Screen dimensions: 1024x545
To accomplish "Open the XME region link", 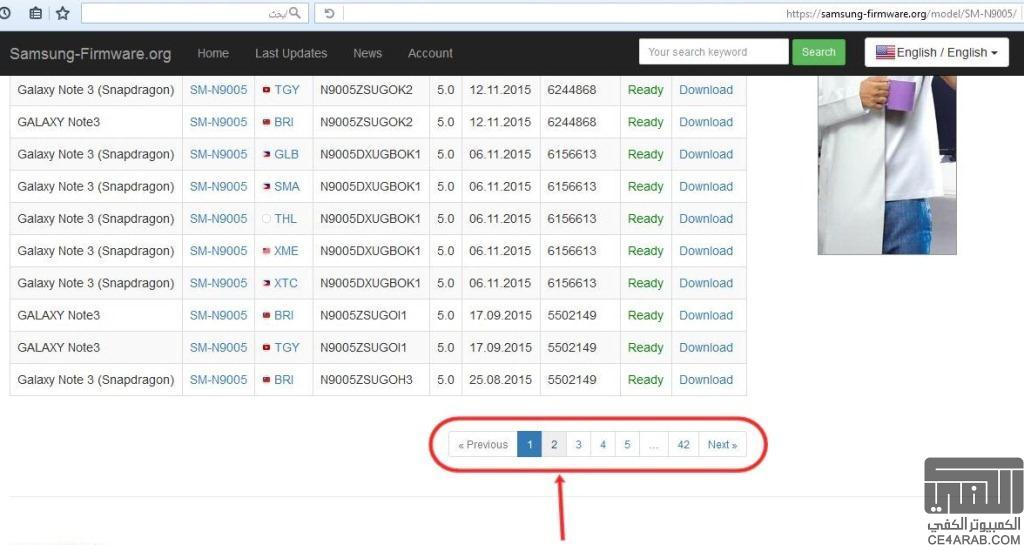I will click(286, 251).
